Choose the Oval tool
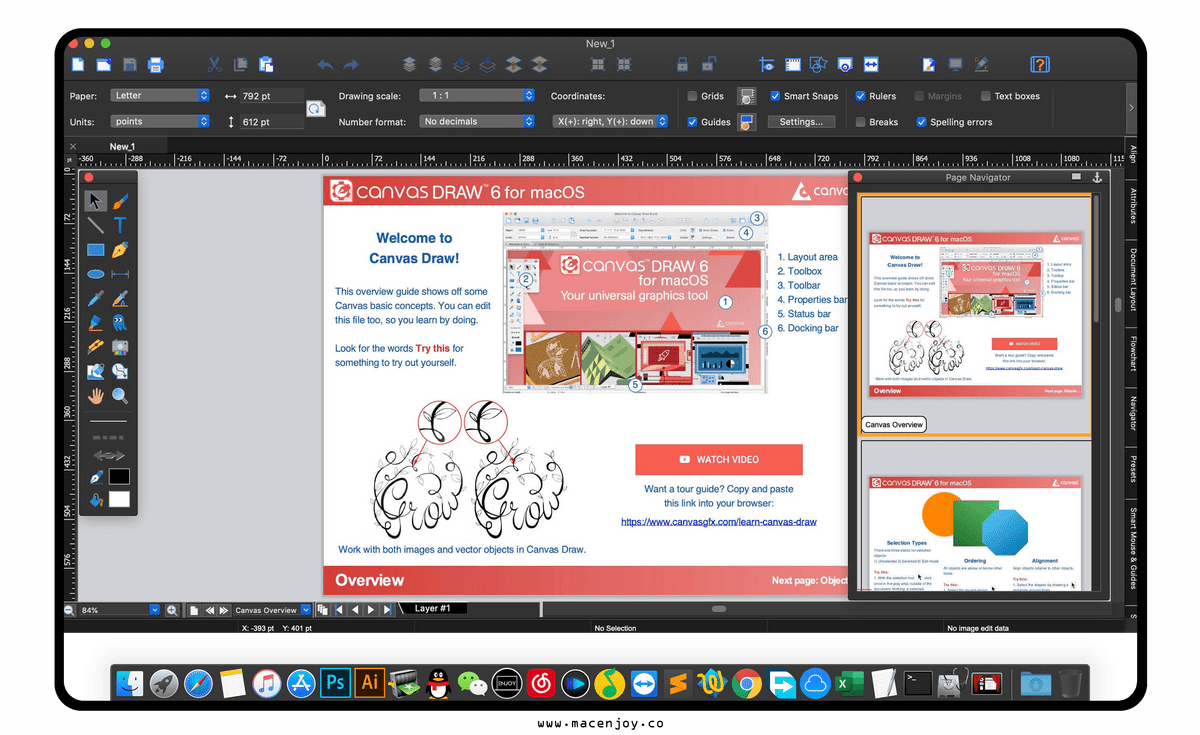 click(96, 273)
